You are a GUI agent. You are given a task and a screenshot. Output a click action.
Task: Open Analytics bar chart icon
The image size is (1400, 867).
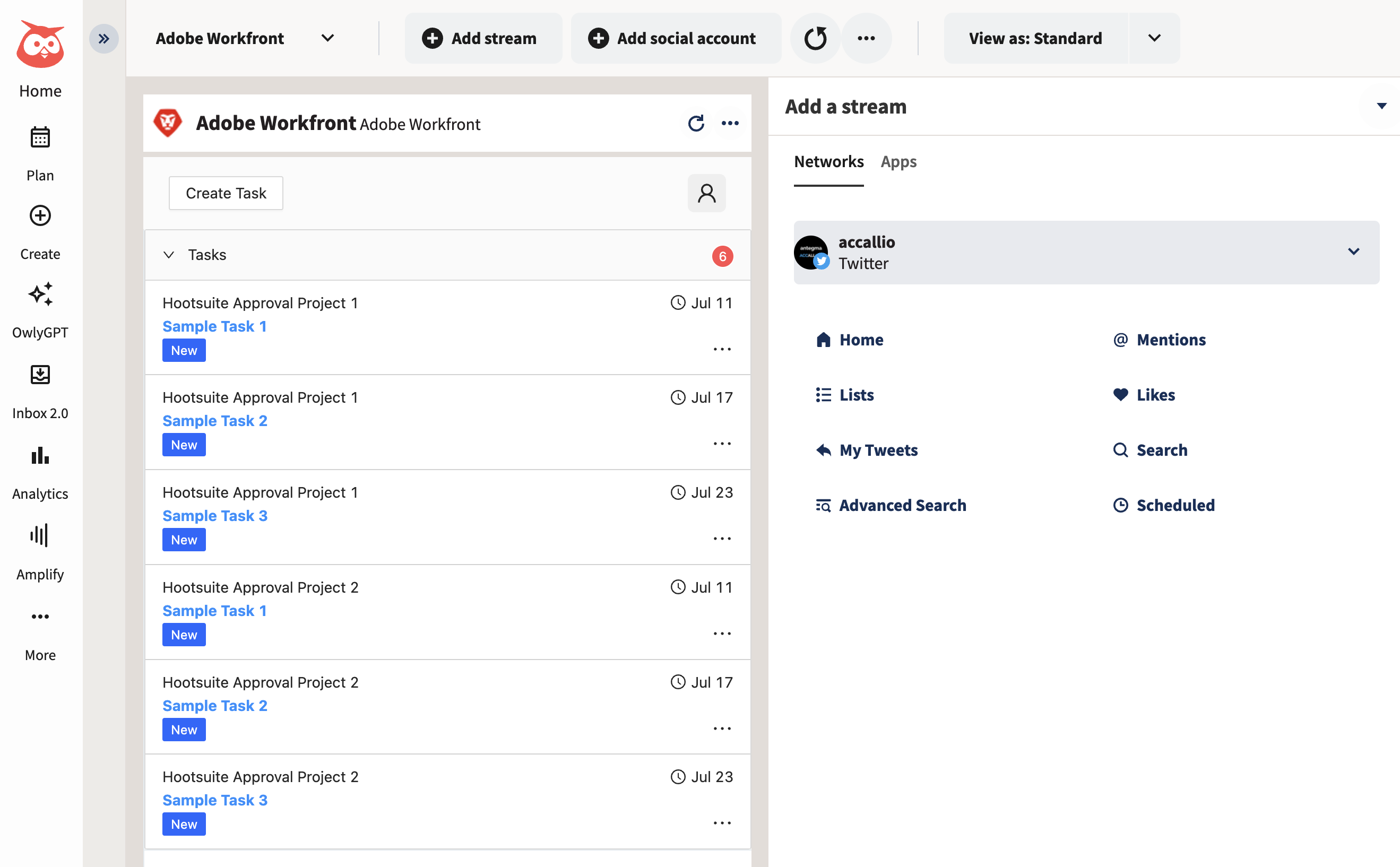40,456
